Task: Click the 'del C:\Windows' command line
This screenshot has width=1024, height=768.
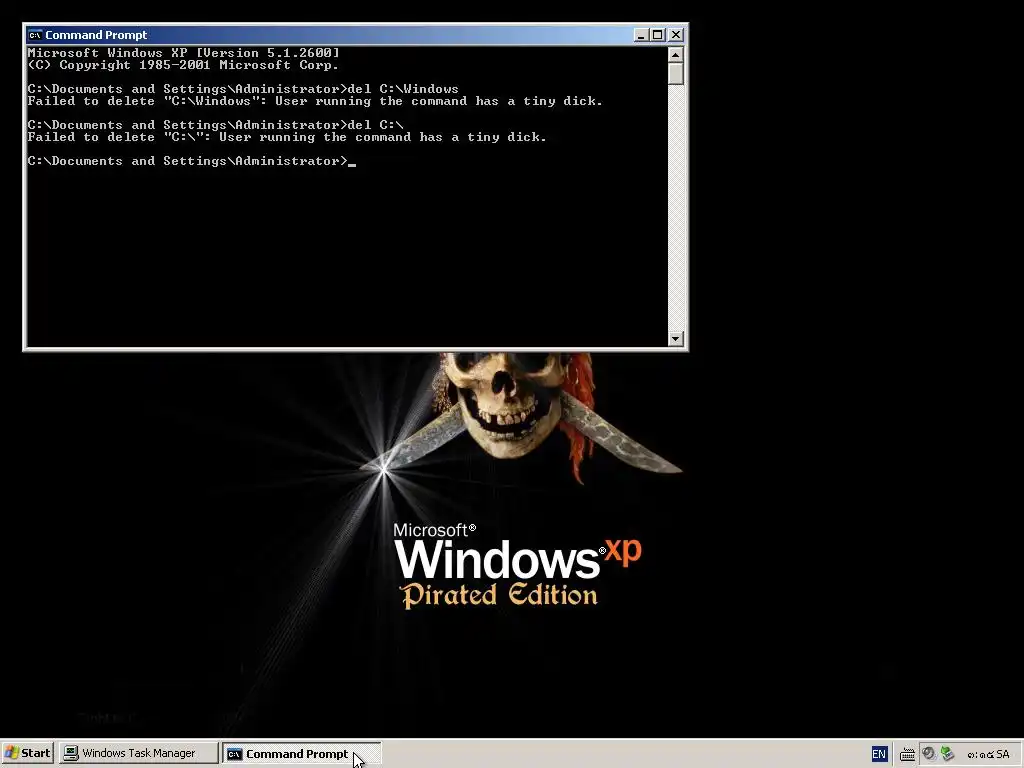Action: point(243,89)
